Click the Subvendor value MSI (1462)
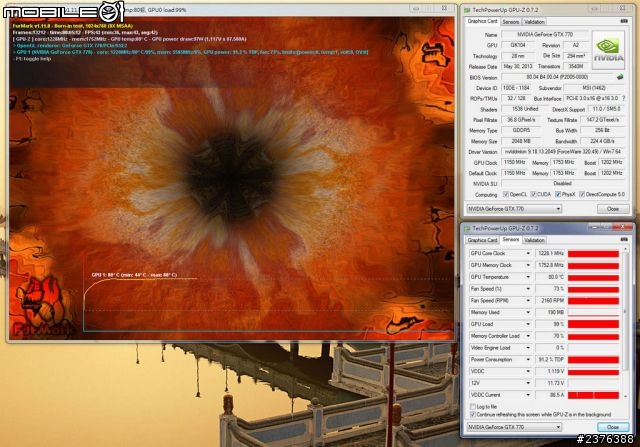 pyautogui.click(x=594, y=88)
